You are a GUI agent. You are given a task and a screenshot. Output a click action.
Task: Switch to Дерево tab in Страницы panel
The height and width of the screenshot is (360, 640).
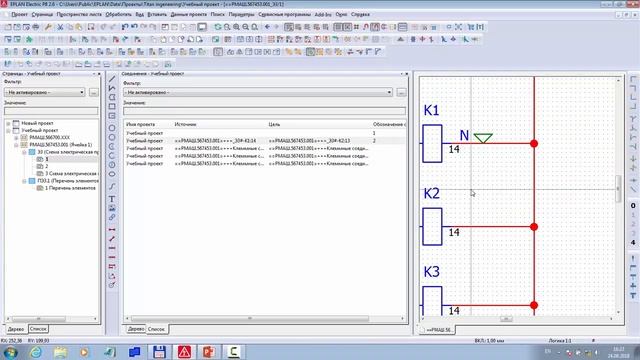click(16, 329)
